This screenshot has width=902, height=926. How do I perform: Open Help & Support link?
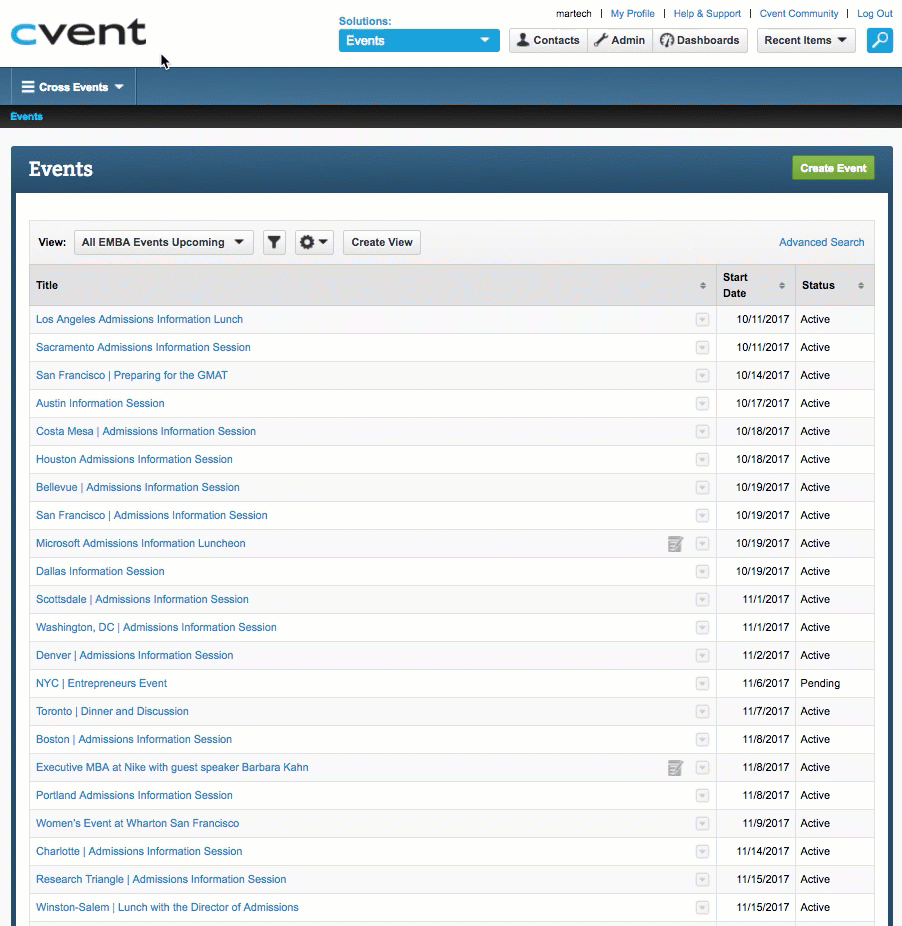pos(707,13)
